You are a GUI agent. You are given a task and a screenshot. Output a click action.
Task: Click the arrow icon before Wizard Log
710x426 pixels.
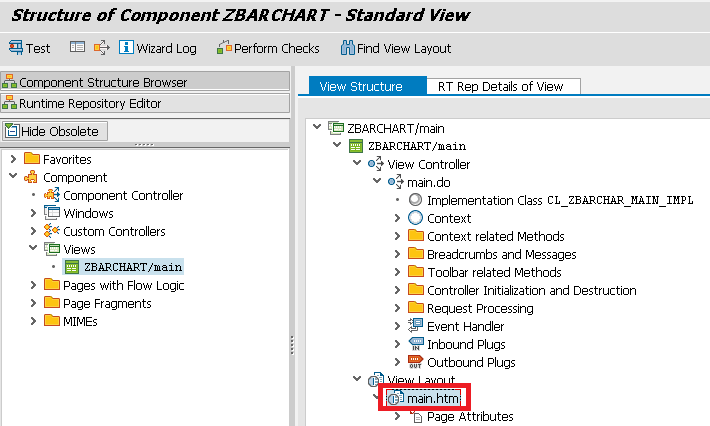pyautogui.click(x=101, y=47)
